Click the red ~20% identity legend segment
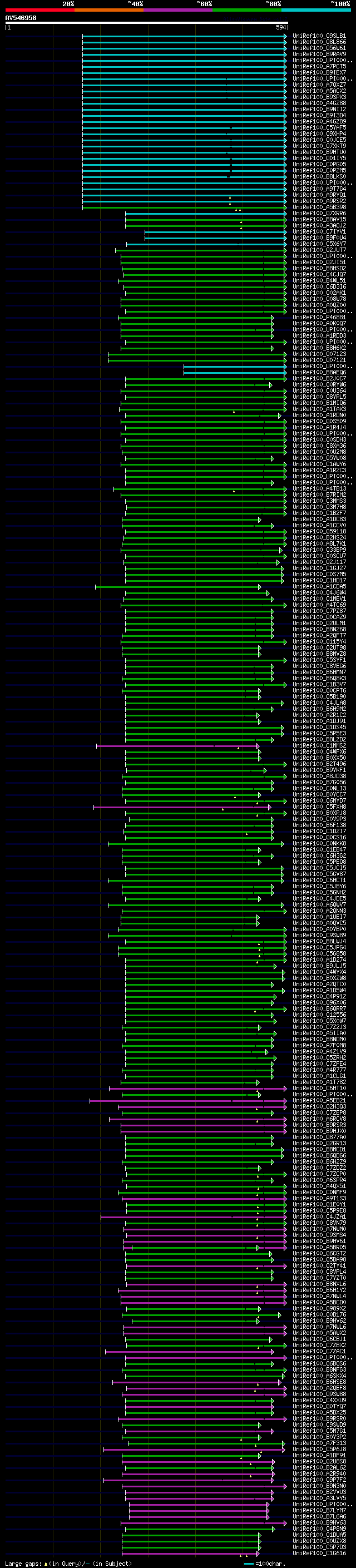Image resolution: width=356 pixels, height=1568 pixels. pos(39,10)
